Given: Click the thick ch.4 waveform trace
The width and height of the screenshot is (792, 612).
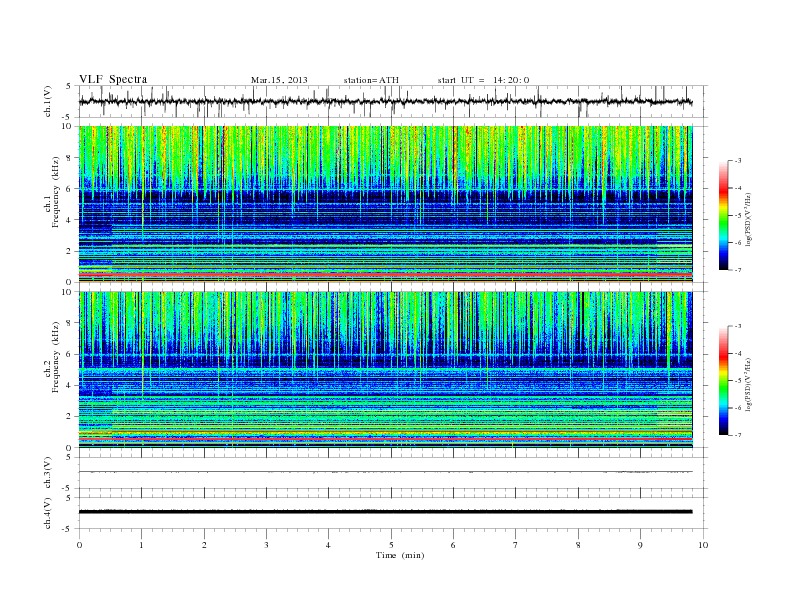Looking at the screenshot, I should pos(385,512).
